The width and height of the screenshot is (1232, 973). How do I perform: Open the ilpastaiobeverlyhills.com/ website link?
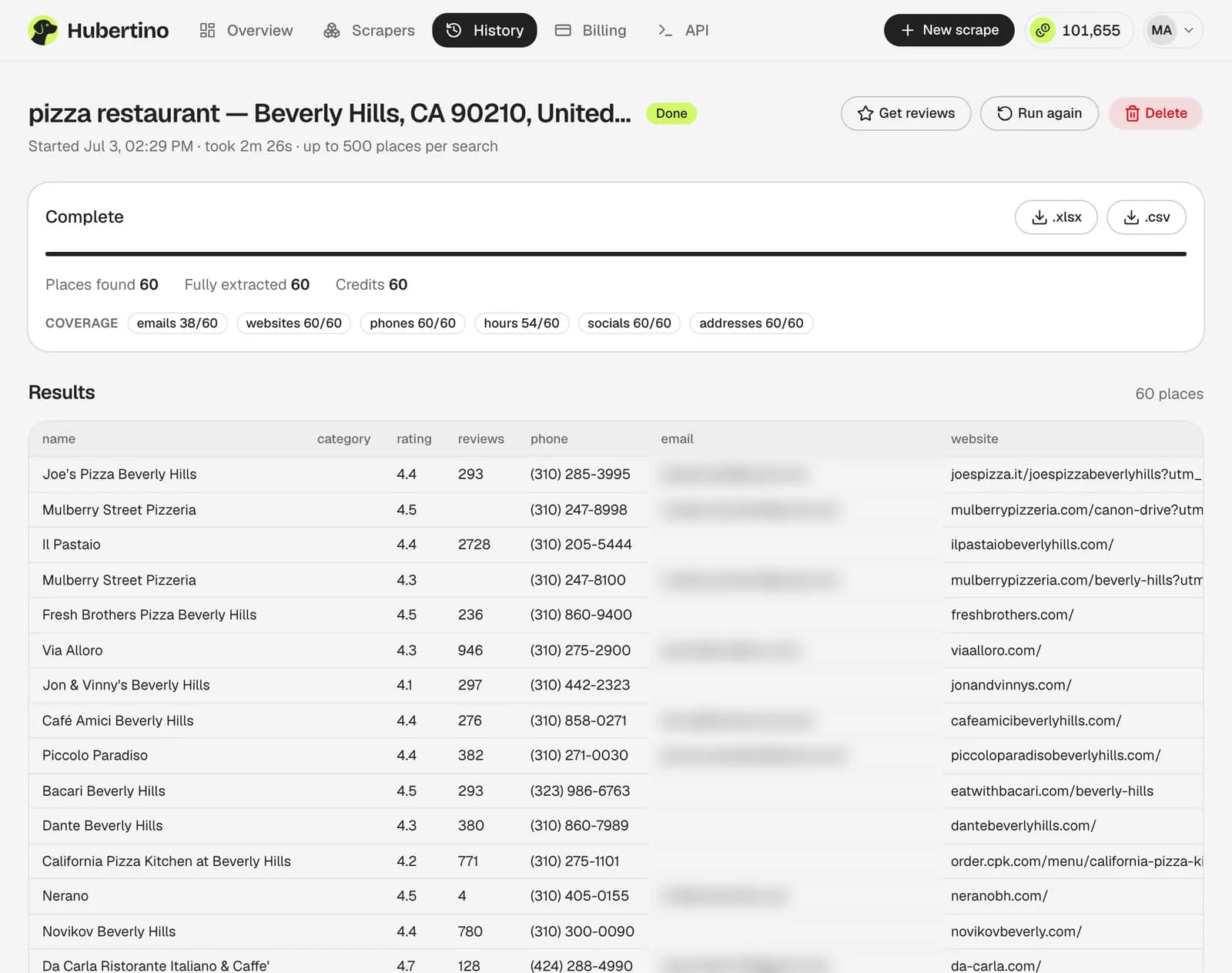(1032, 545)
